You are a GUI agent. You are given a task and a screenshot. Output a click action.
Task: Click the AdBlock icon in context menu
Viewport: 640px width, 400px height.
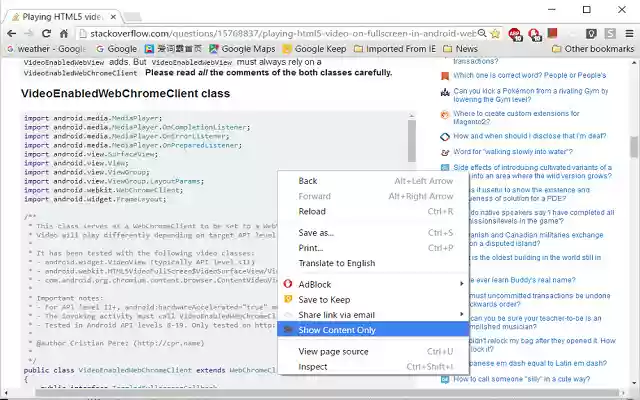tap(288, 284)
